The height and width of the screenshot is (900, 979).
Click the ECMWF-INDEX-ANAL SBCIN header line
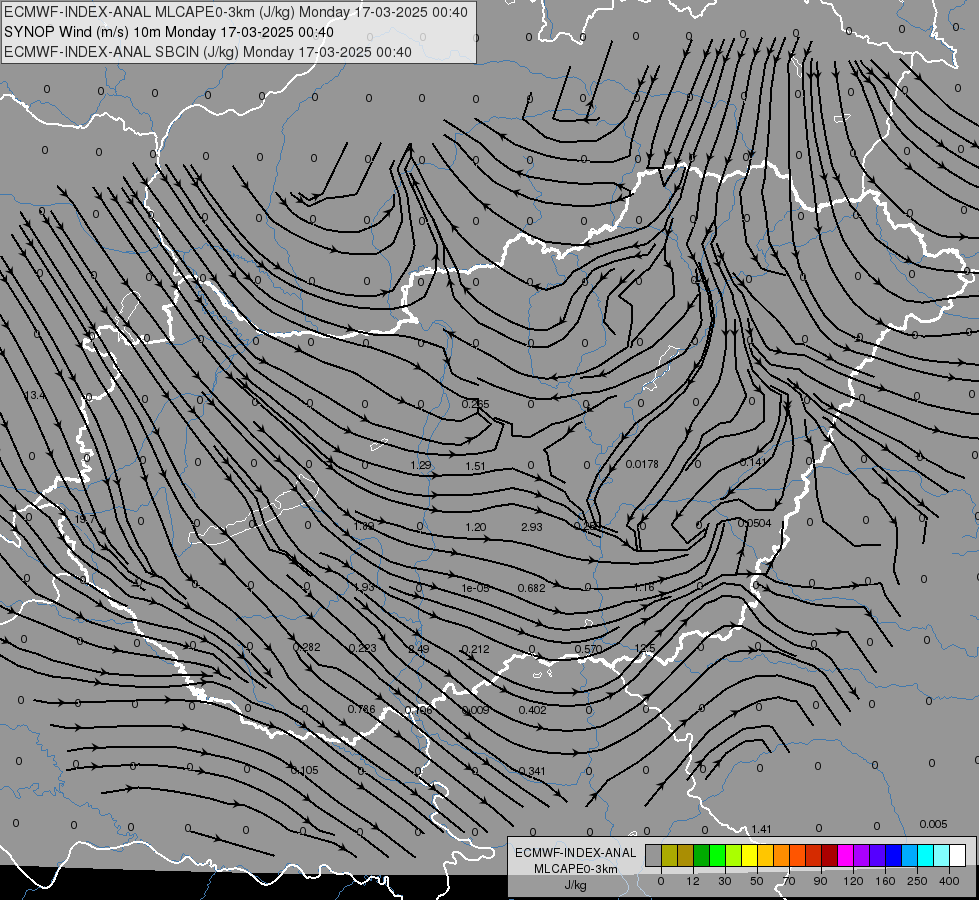click(208, 52)
